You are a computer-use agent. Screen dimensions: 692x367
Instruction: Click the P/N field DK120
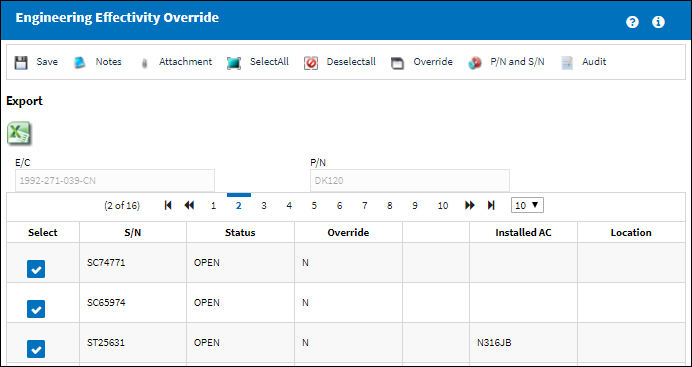pos(410,180)
